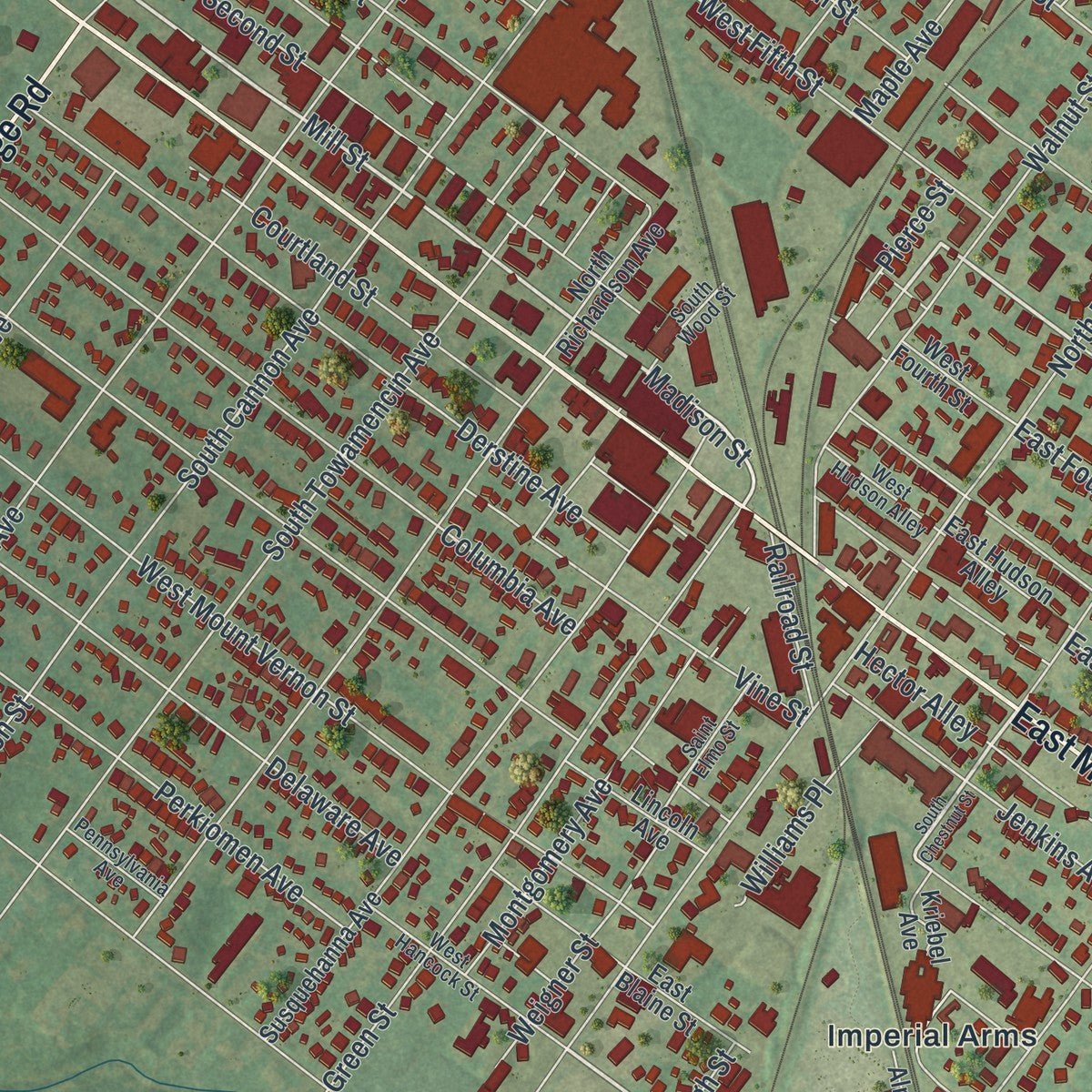Click the Vine St label
This screenshot has height=1092, width=1092.
click(x=772, y=696)
